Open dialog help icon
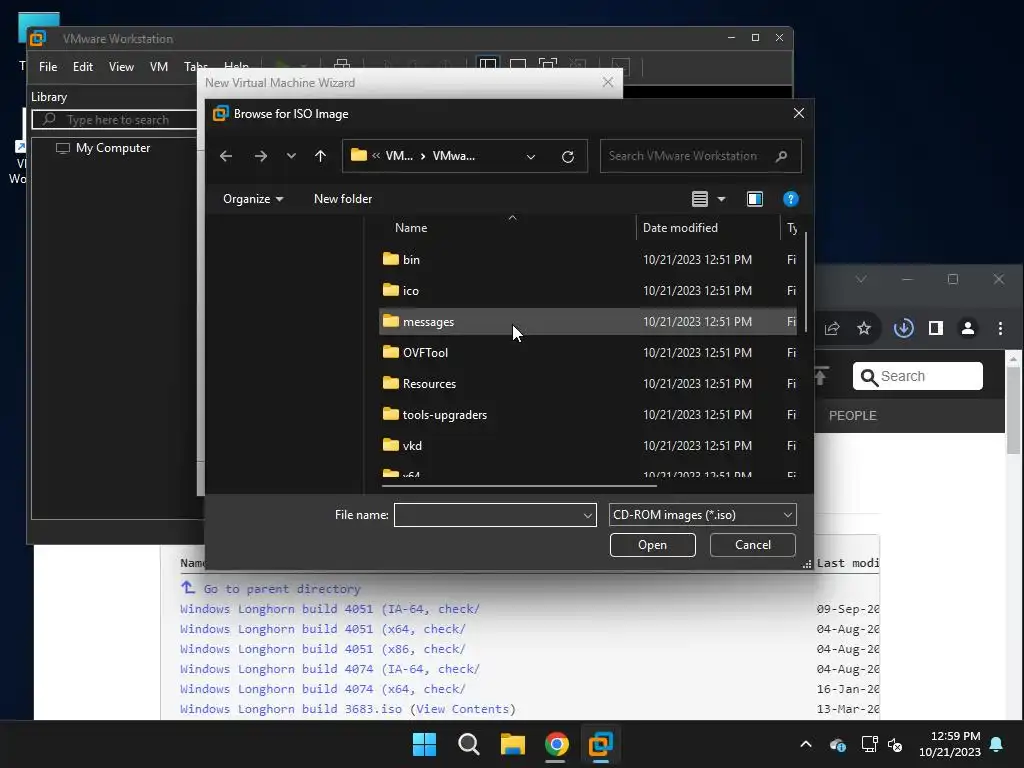The height and width of the screenshot is (768, 1024). [x=790, y=199]
